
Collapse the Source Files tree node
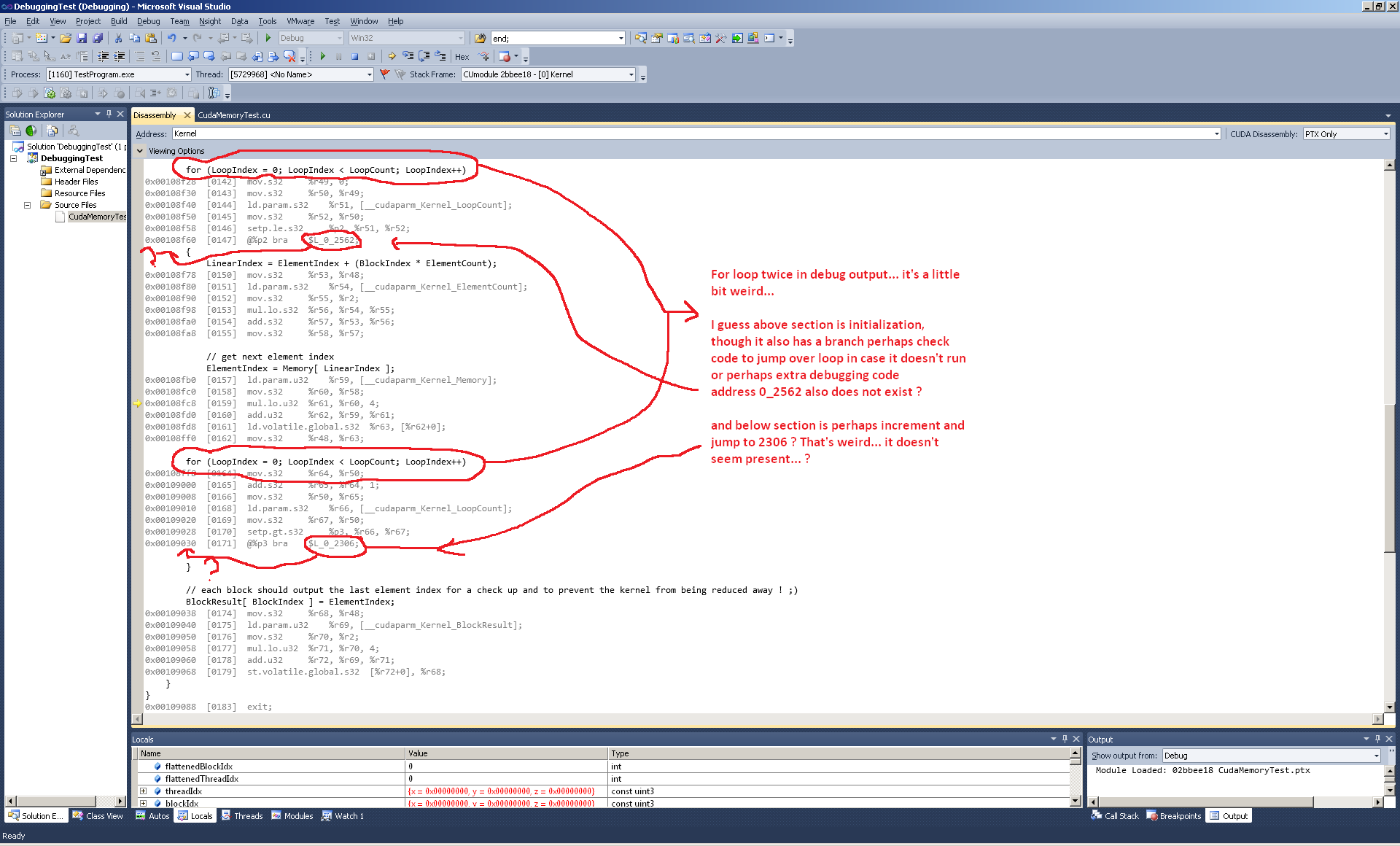click(x=28, y=205)
